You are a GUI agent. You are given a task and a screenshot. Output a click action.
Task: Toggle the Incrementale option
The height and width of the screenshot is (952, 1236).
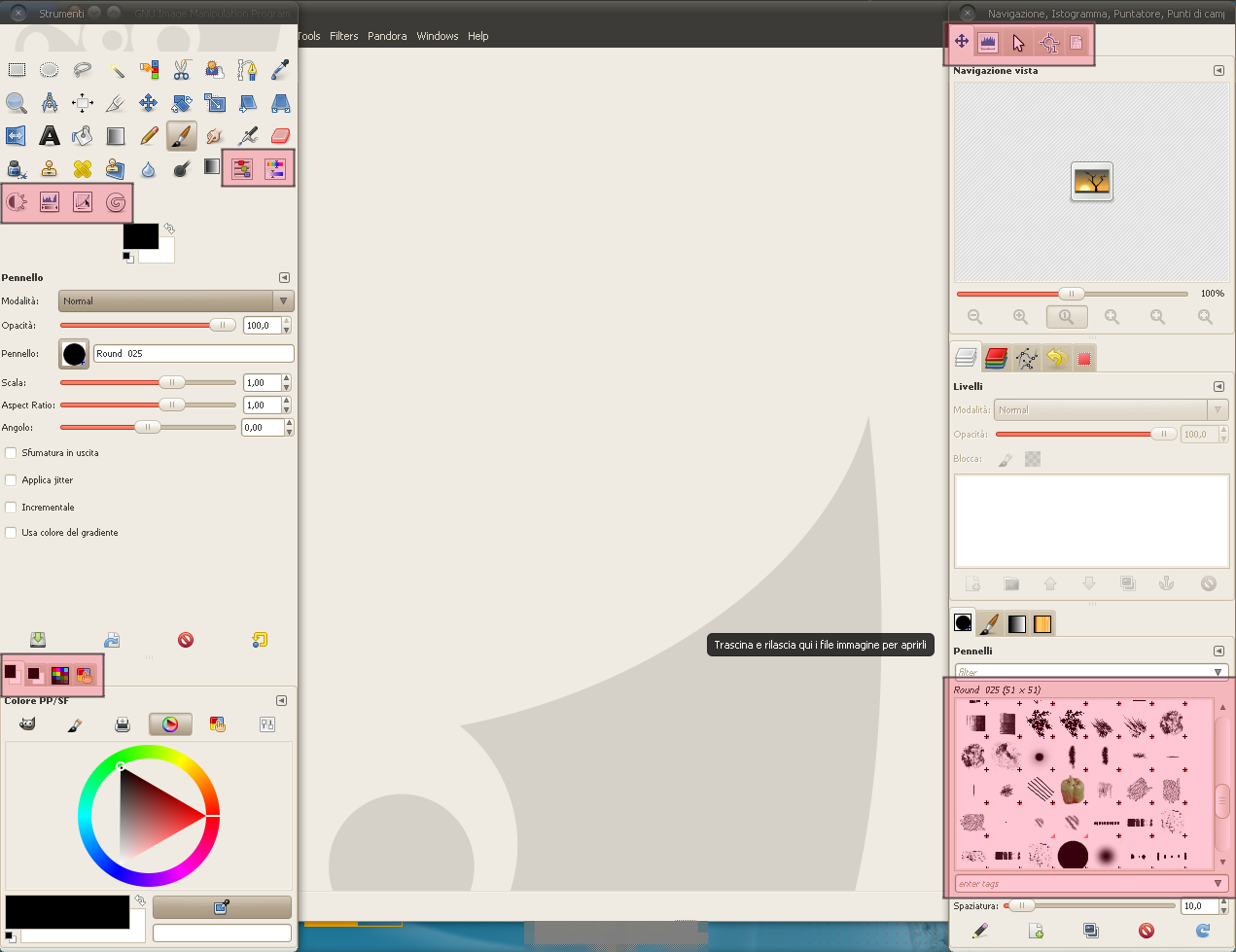(x=10, y=507)
